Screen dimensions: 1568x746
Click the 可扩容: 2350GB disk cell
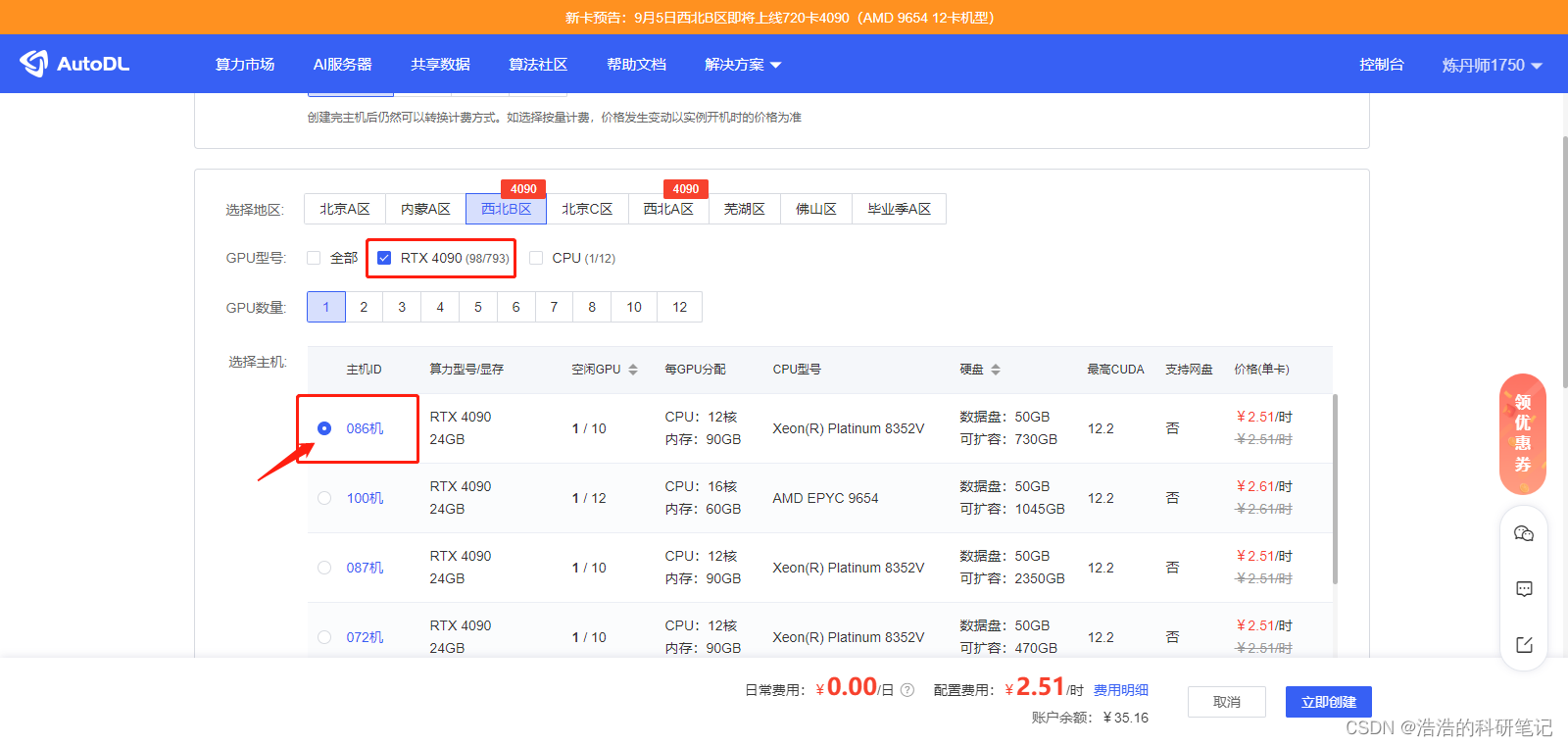pos(1012,578)
